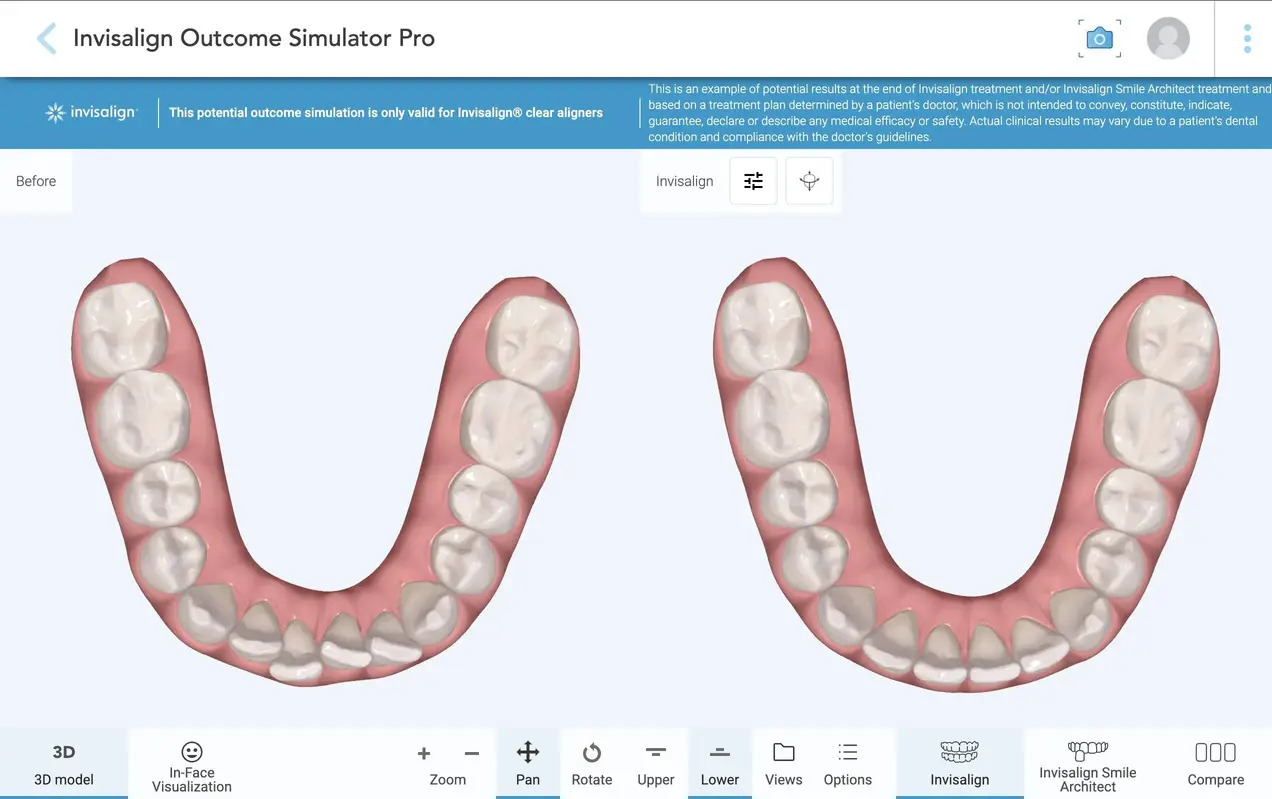Expand the Views folder menu
Screen dimensions: 1272x799
(784, 764)
